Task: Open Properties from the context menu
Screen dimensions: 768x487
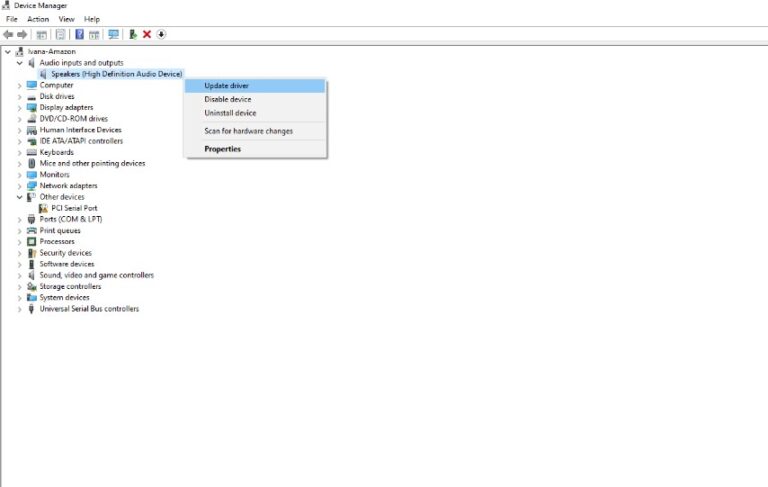Action: point(222,149)
